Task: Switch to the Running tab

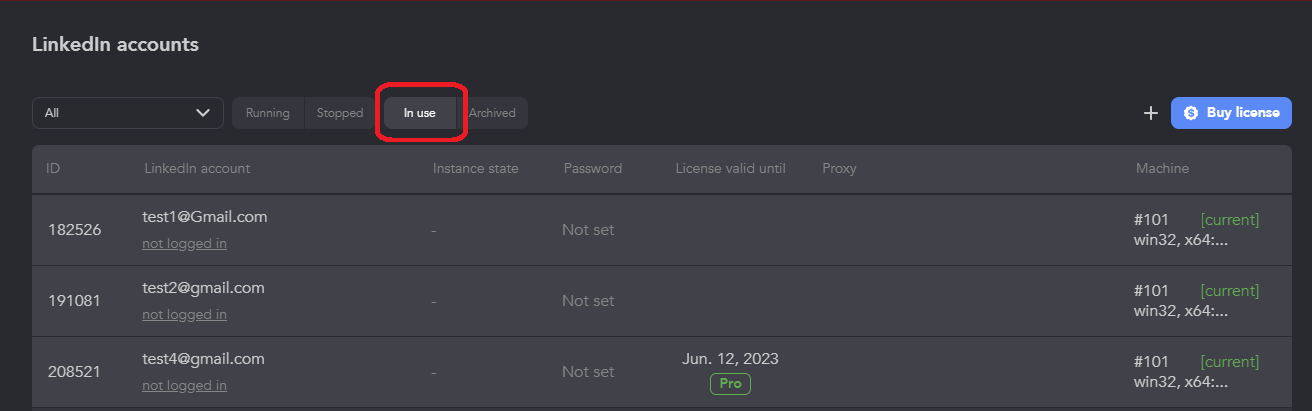Action: [x=267, y=113]
